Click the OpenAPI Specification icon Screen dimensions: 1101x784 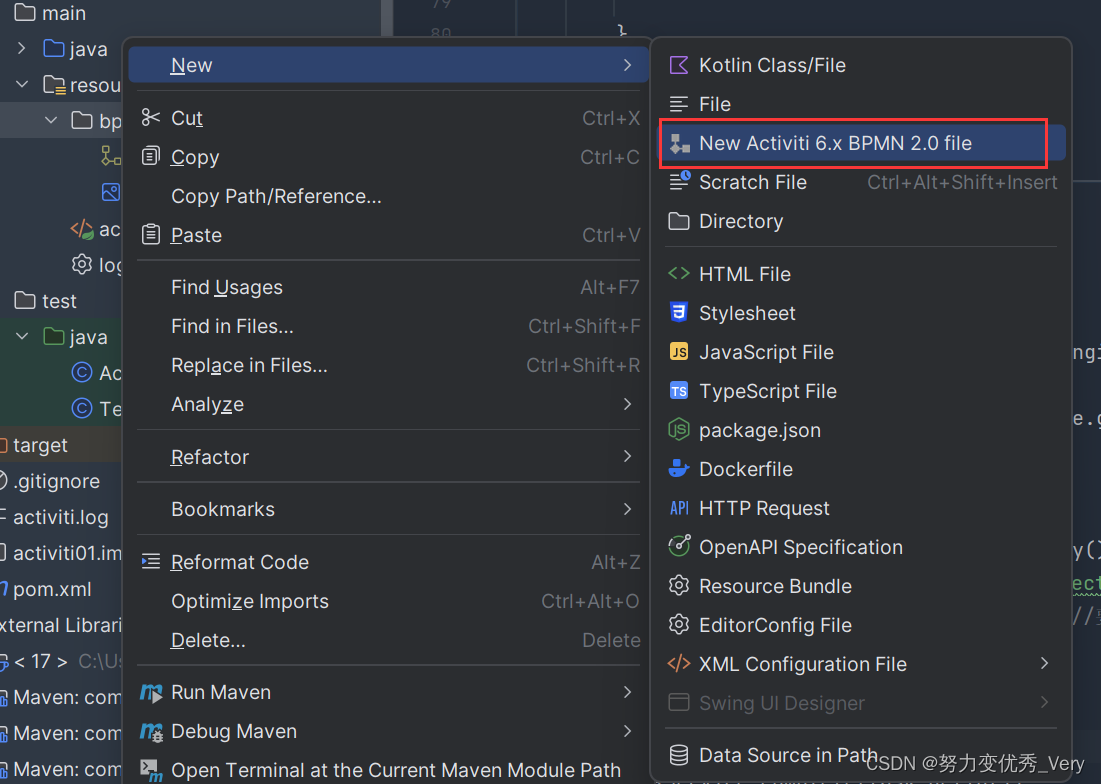click(x=678, y=546)
